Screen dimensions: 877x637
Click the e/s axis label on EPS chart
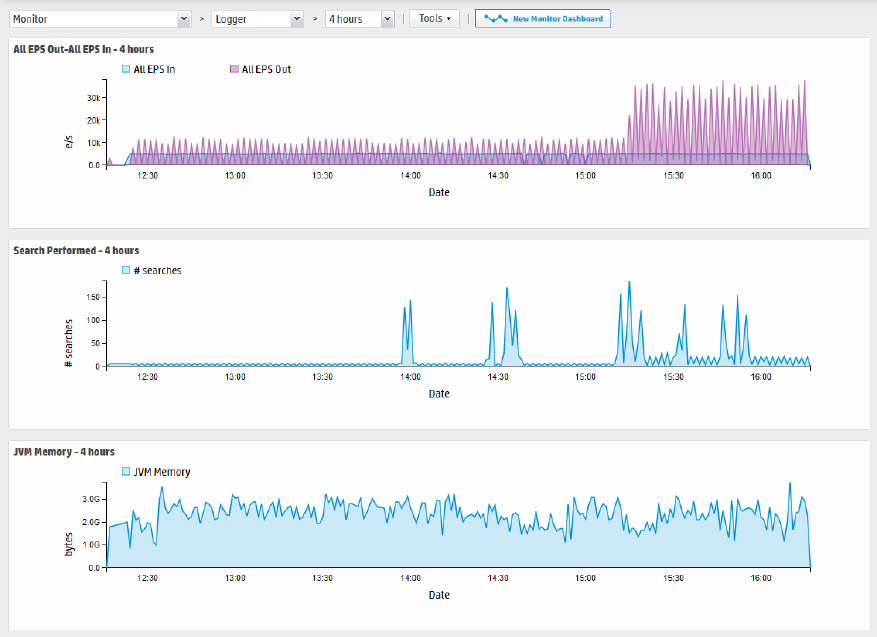[69, 142]
